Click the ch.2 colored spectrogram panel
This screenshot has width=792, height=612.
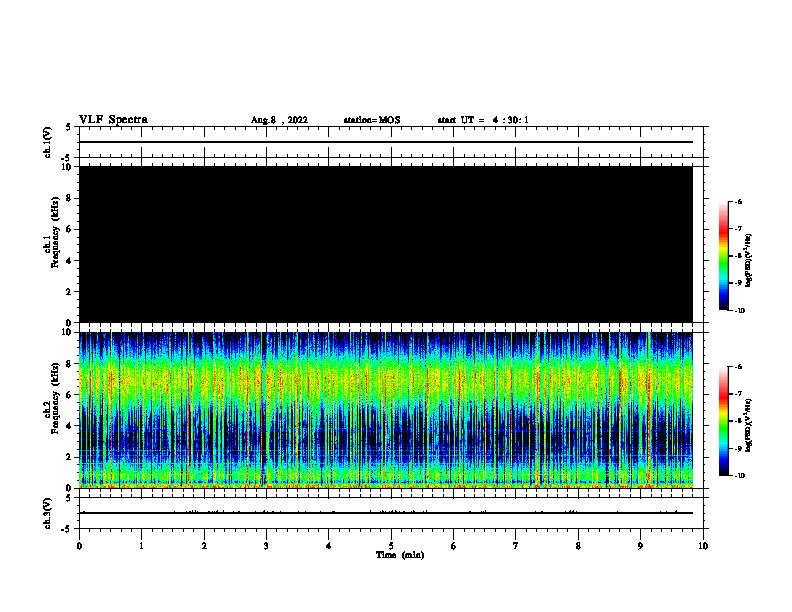click(386, 410)
